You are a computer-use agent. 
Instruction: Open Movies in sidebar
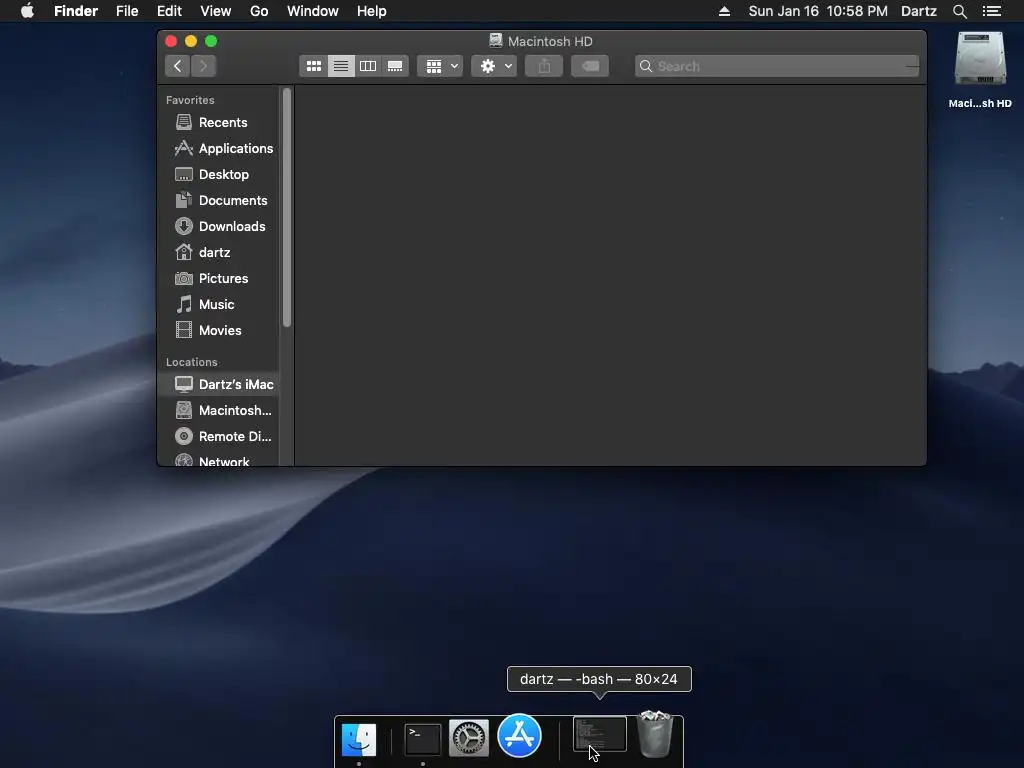pos(218,330)
